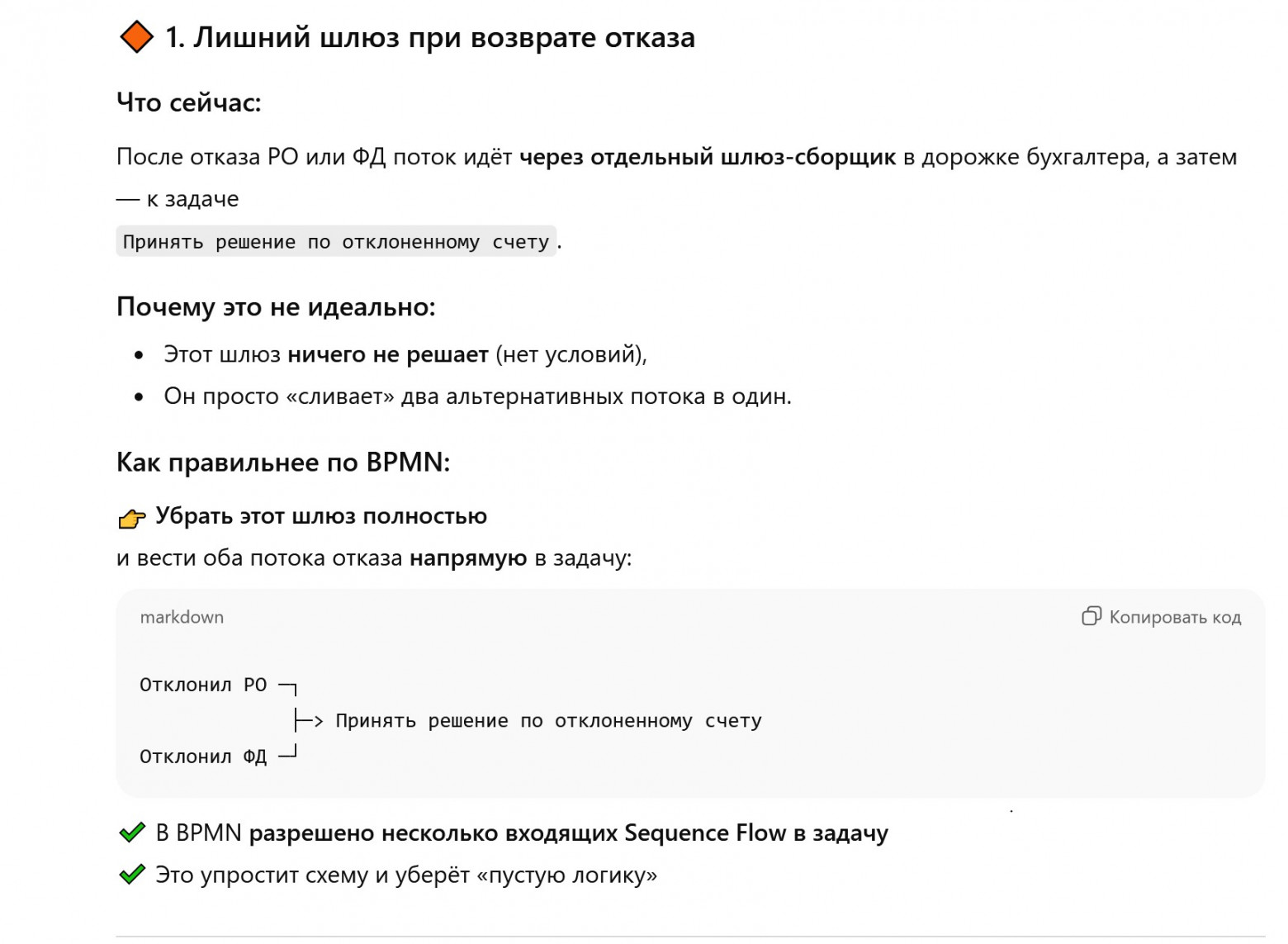Click the subheading Почему это не идеально
Screen dimensions: 1288x944
[x=275, y=307]
